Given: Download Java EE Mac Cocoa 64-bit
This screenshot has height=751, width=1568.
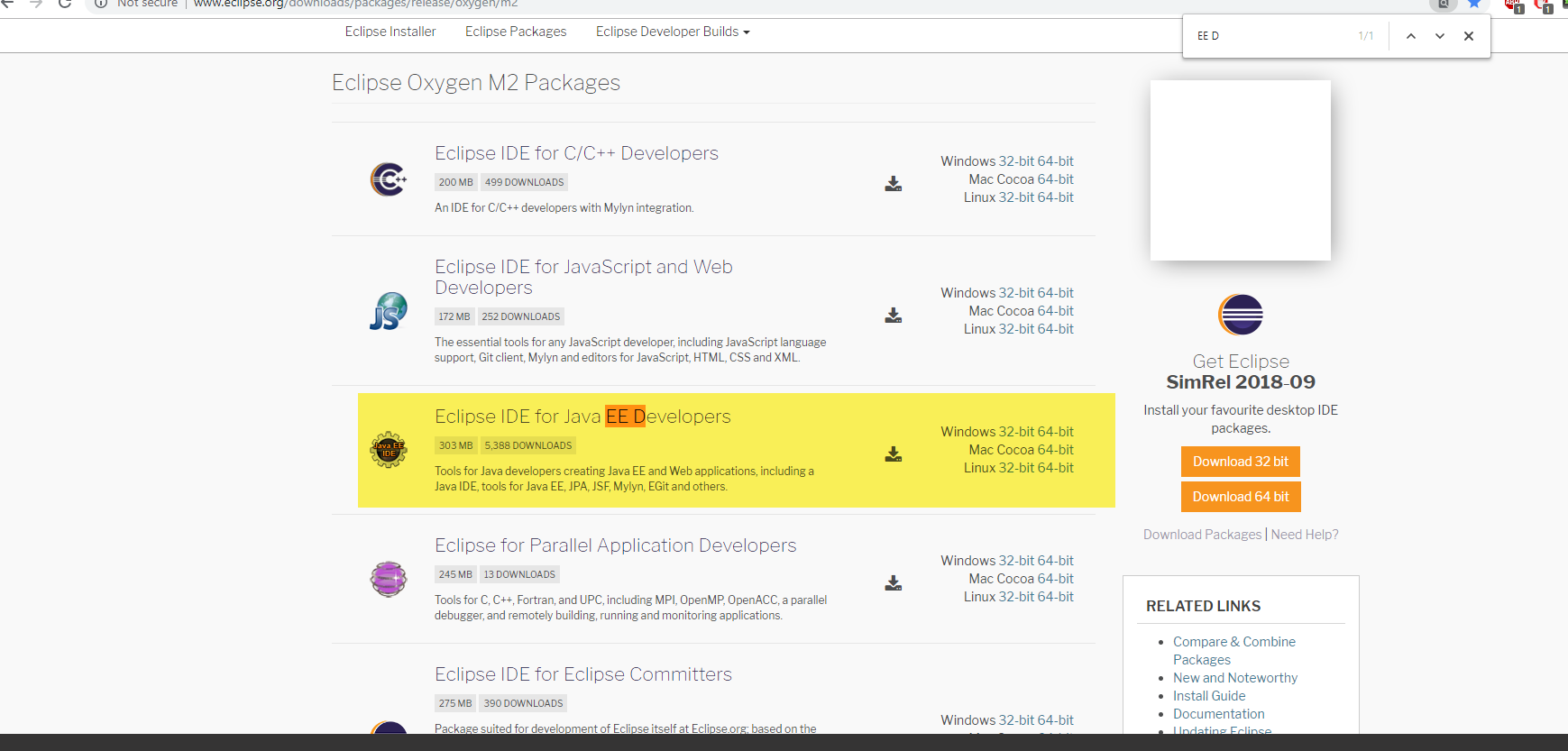Looking at the screenshot, I should 1056,450.
